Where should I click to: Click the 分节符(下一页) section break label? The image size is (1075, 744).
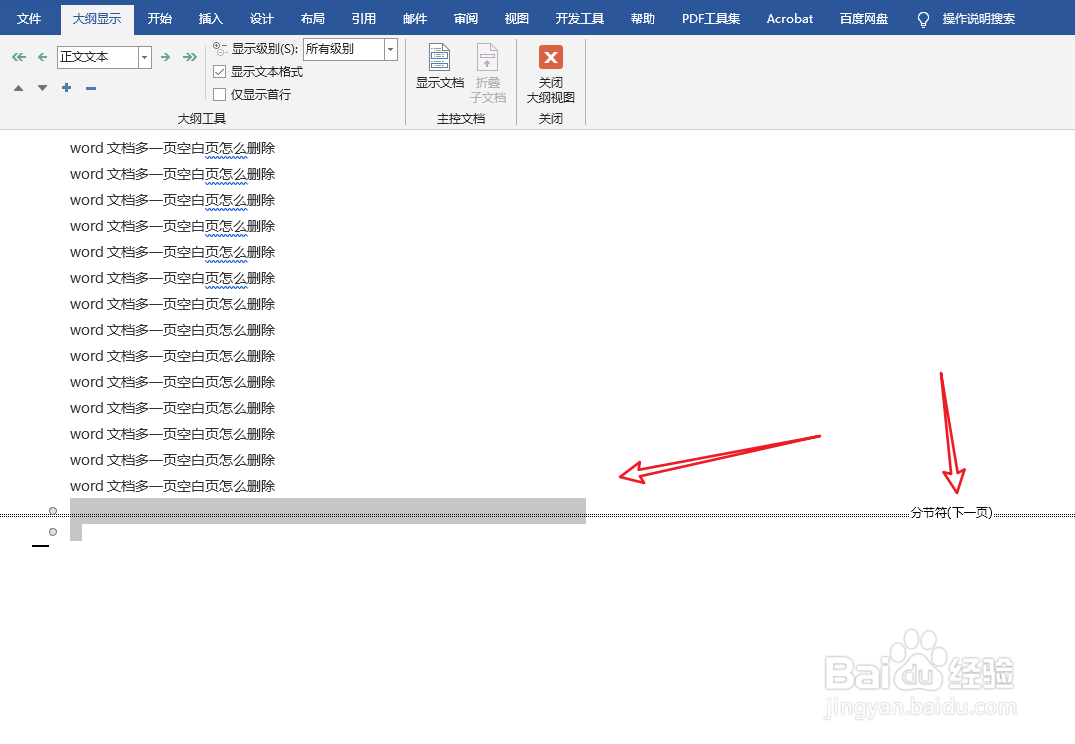click(951, 512)
